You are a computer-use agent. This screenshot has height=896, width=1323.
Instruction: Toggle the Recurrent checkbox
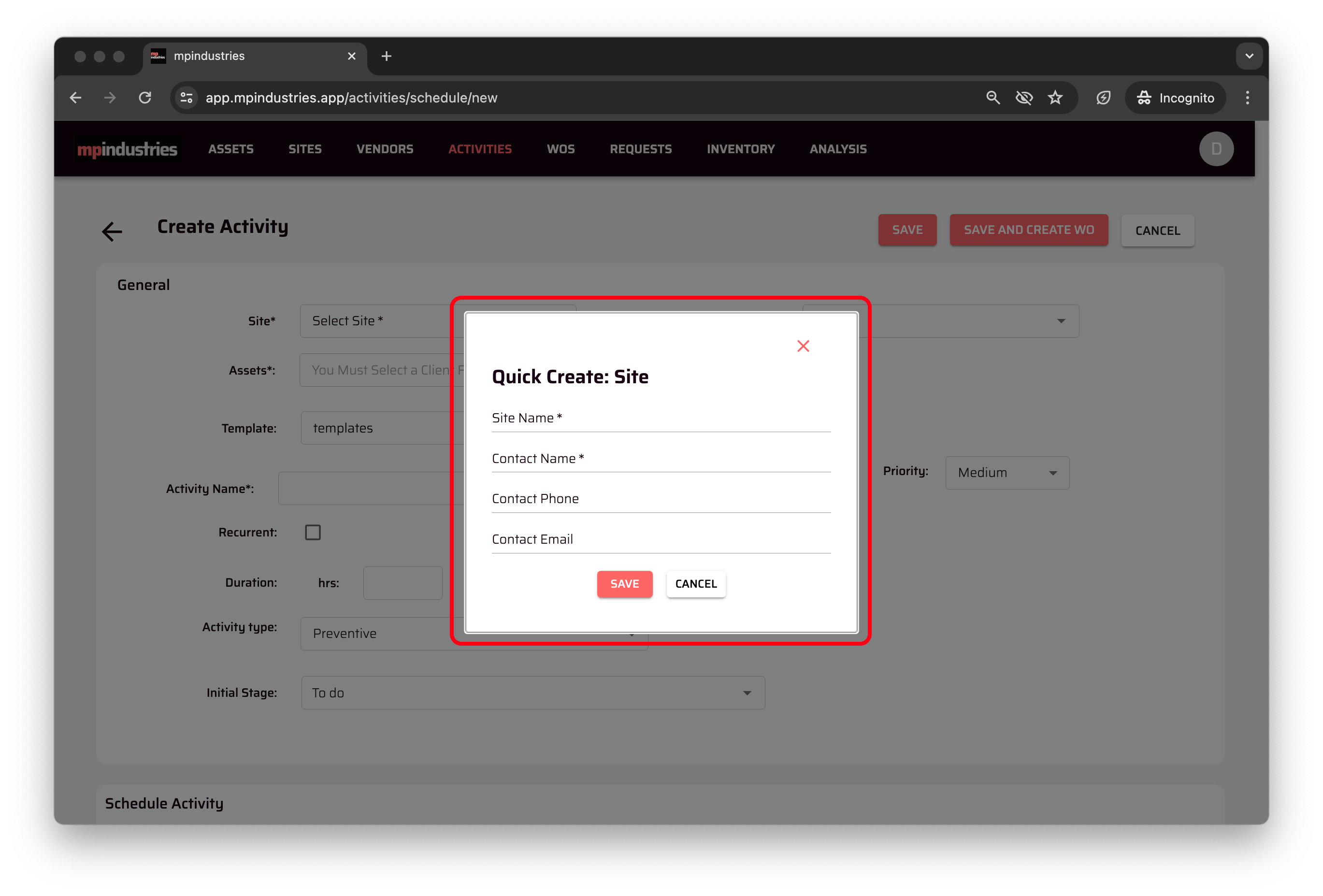(x=313, y=532)
